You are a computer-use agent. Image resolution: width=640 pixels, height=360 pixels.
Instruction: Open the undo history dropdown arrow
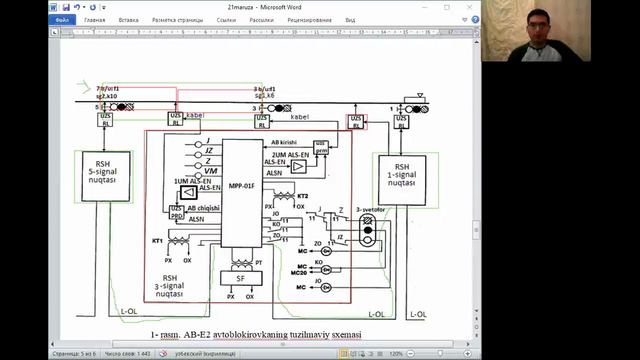coord(84,7)
